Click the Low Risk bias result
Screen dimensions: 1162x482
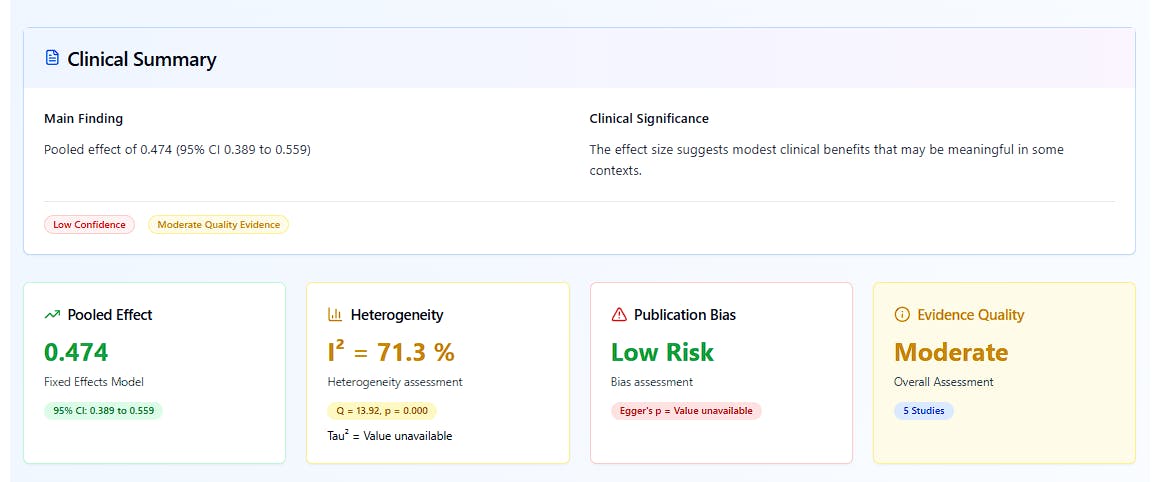(662, 352)
